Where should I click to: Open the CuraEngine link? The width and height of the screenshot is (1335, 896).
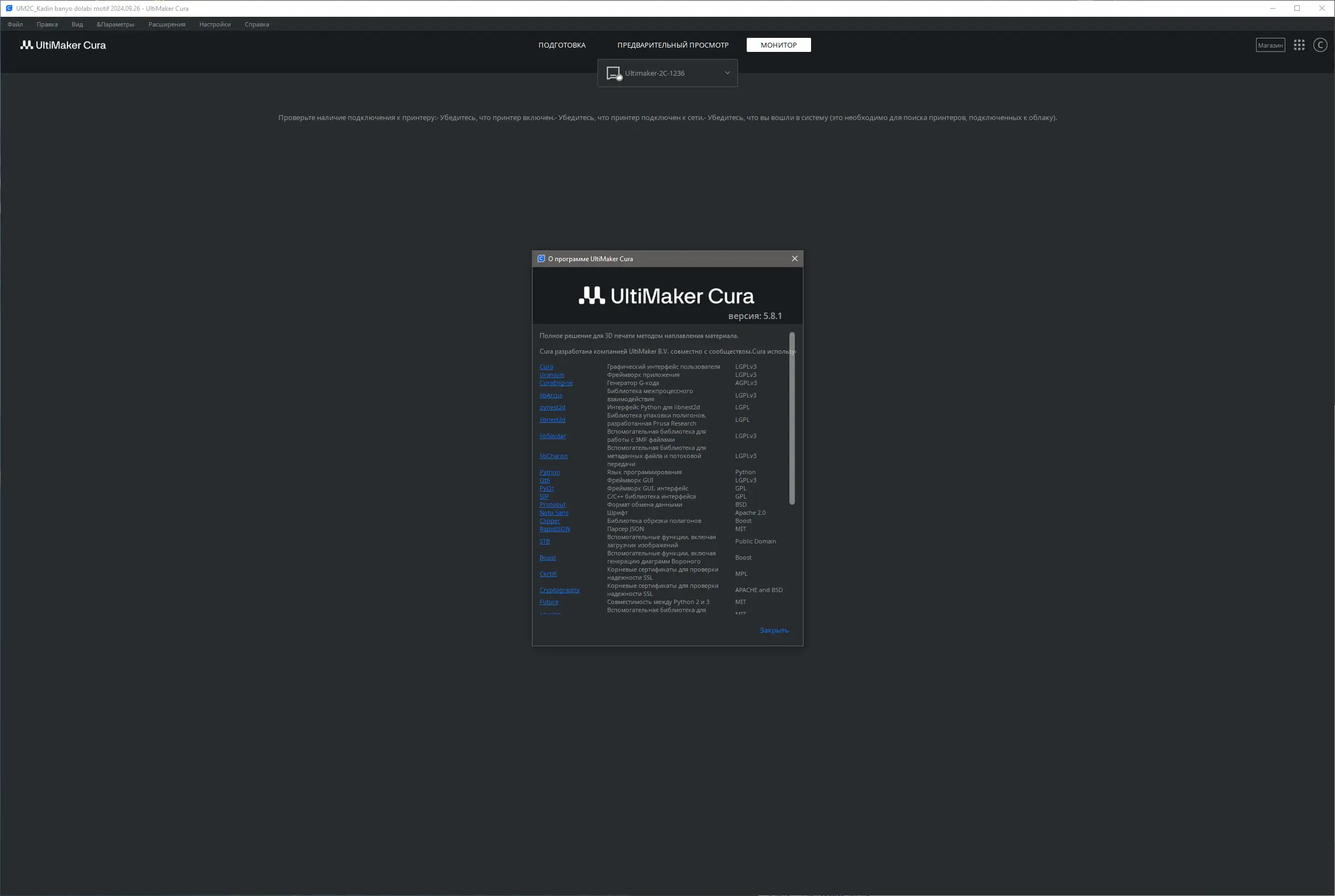tap(556, 383)
